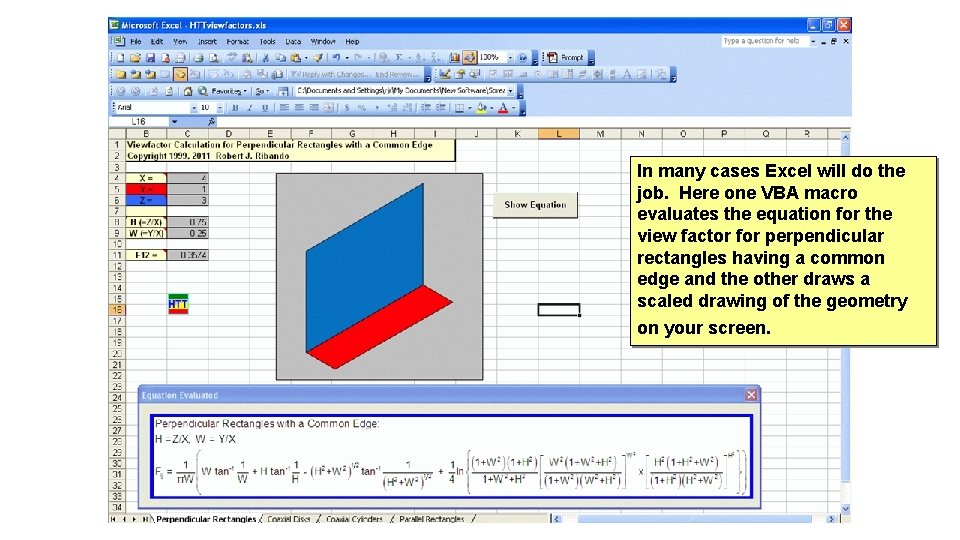Open the Zoom 100% dropdown

[x=510, y=58]
